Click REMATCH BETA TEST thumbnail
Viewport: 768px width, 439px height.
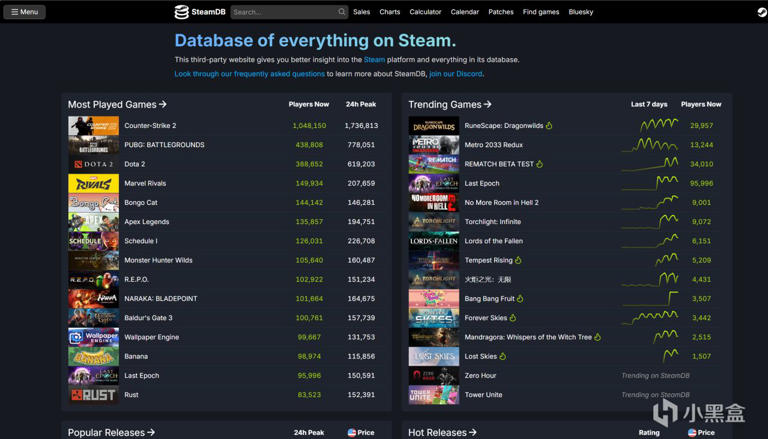[x=434, y=164]
